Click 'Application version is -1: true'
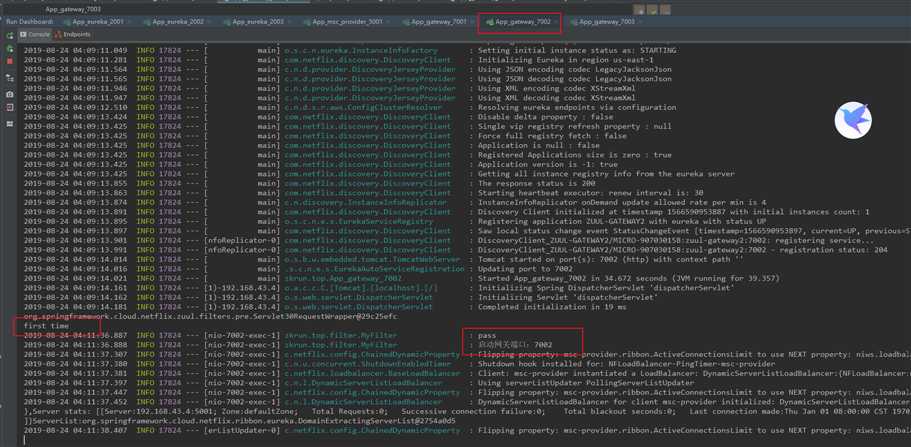The width and height of the screenshot is (911, 447). (x=548, y=165)
